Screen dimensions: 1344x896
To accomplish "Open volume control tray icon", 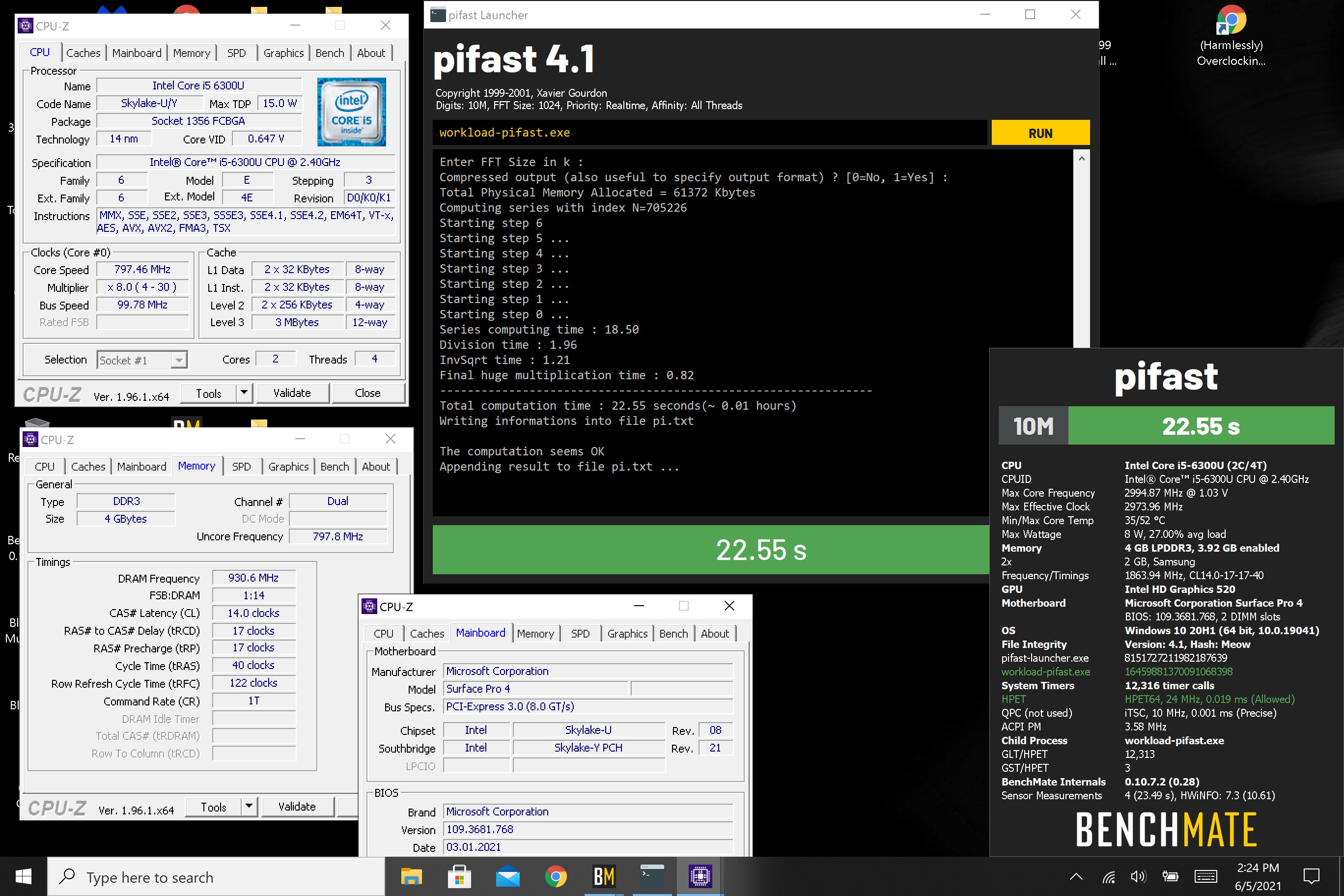I will [x=1138, y=876].
